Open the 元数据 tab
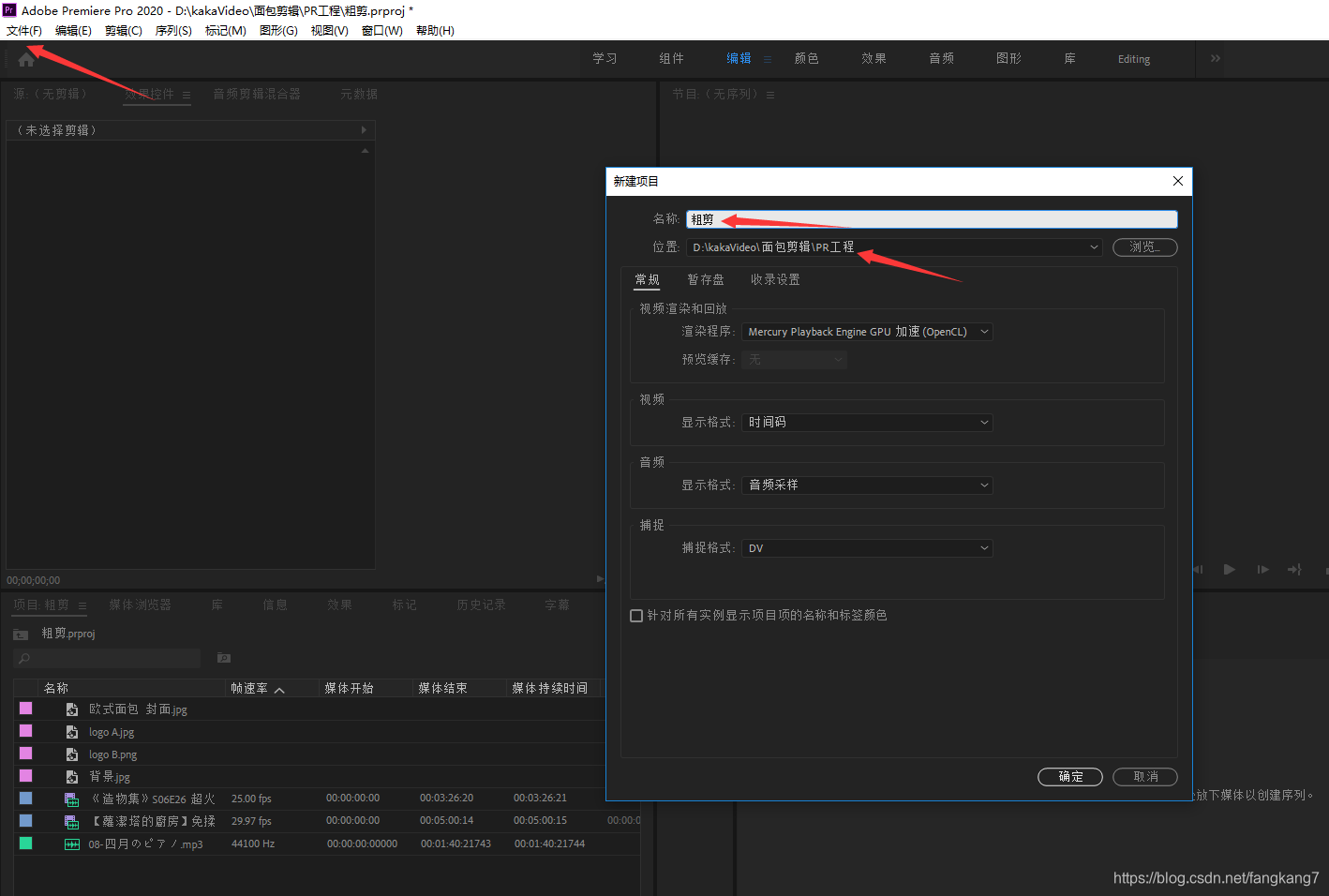Screen dimensions: 1329x896 point(359,95)
